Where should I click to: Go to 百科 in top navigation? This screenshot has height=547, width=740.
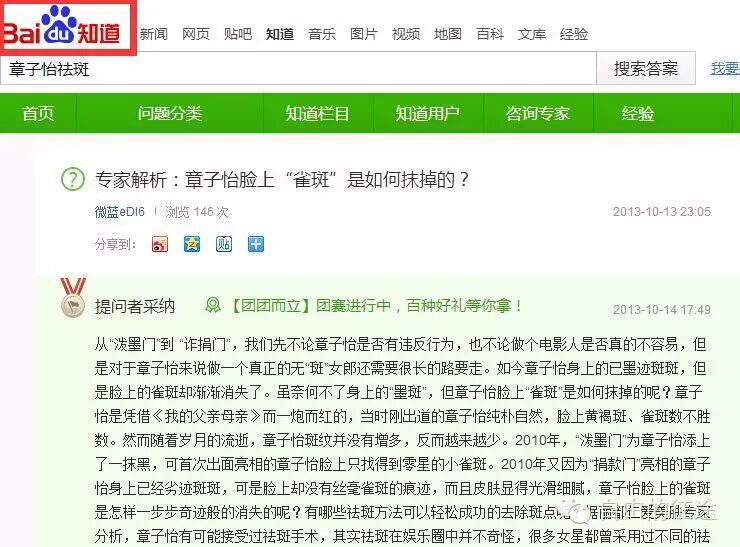click(x=490, y=34)
